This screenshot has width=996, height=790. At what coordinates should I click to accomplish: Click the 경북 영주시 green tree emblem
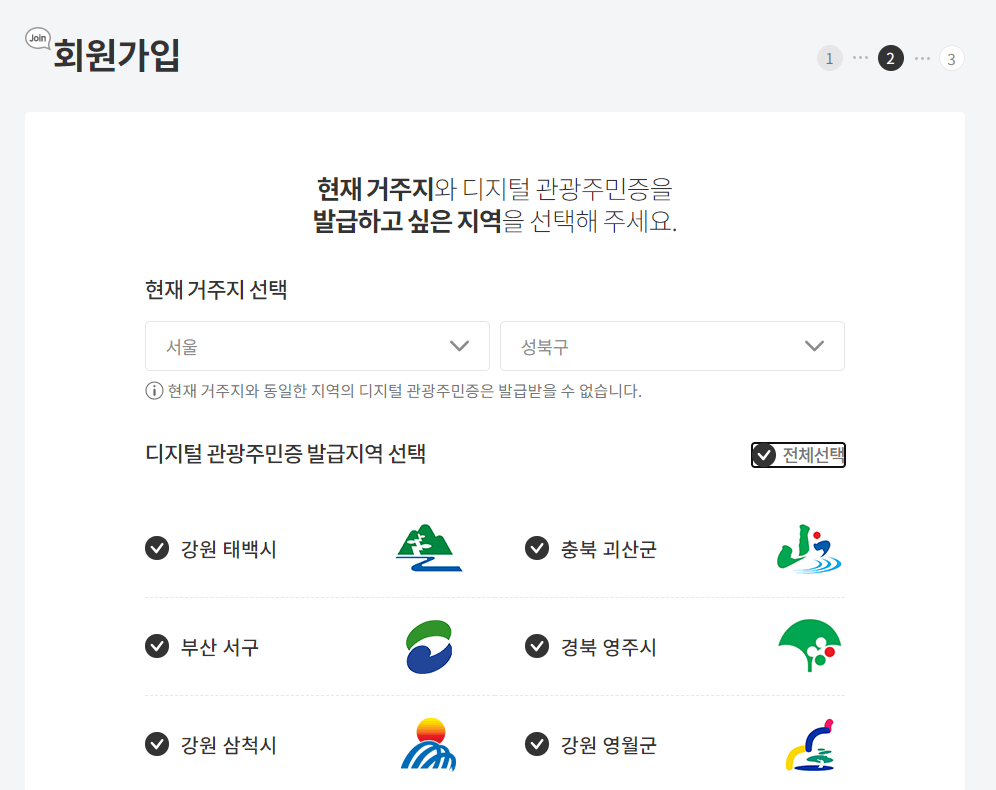pos(808,645)
